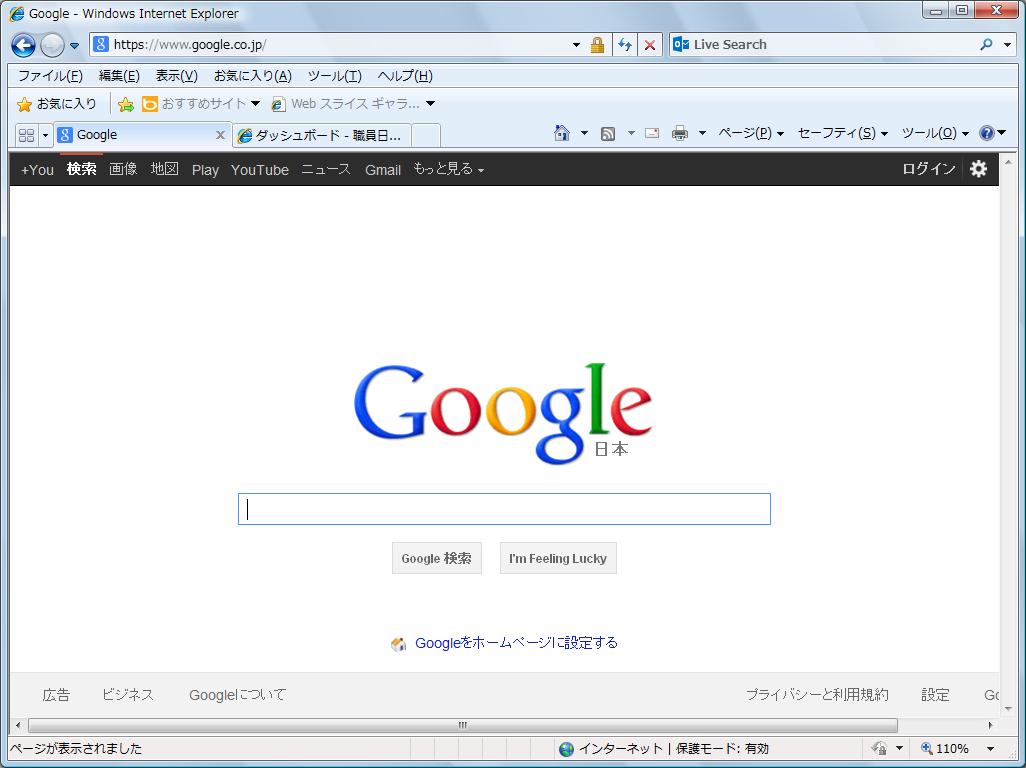Open Googleについて footer link
This screenshot has height=768, width=1026.
point(238,695)
